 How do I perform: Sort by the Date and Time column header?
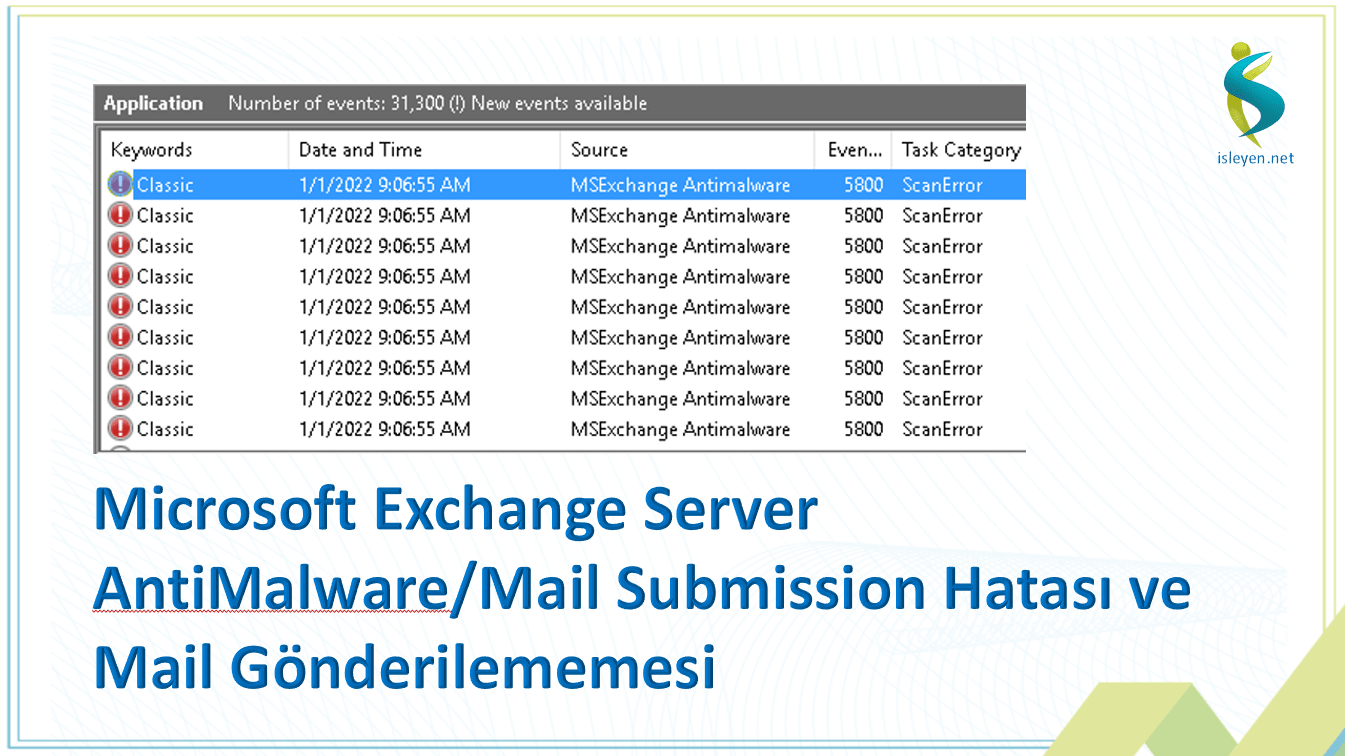pyautogui.click(x=424, y=150)
